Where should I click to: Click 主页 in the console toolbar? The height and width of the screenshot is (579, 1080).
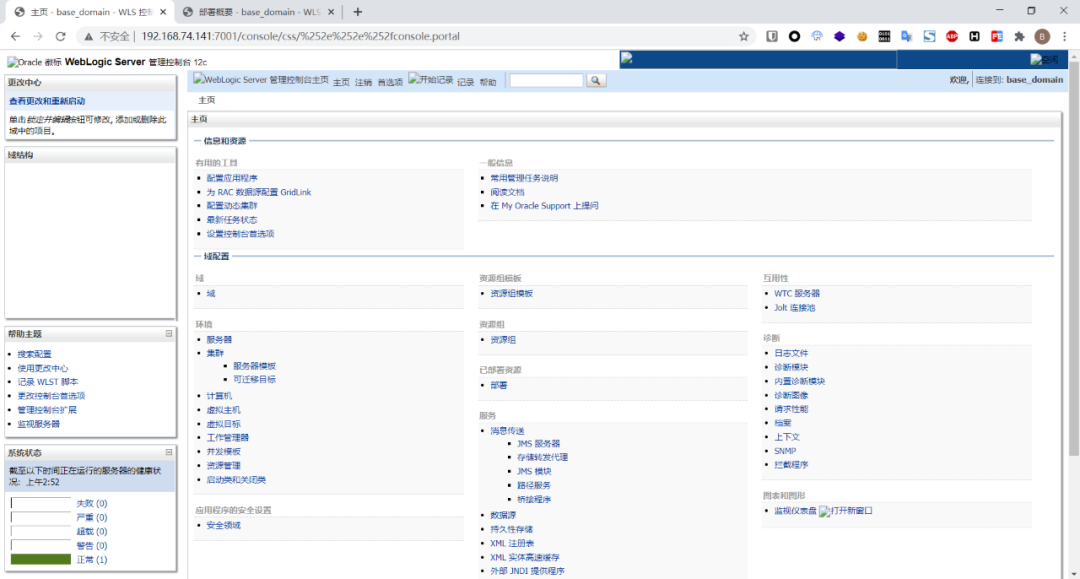pos(341,82)
